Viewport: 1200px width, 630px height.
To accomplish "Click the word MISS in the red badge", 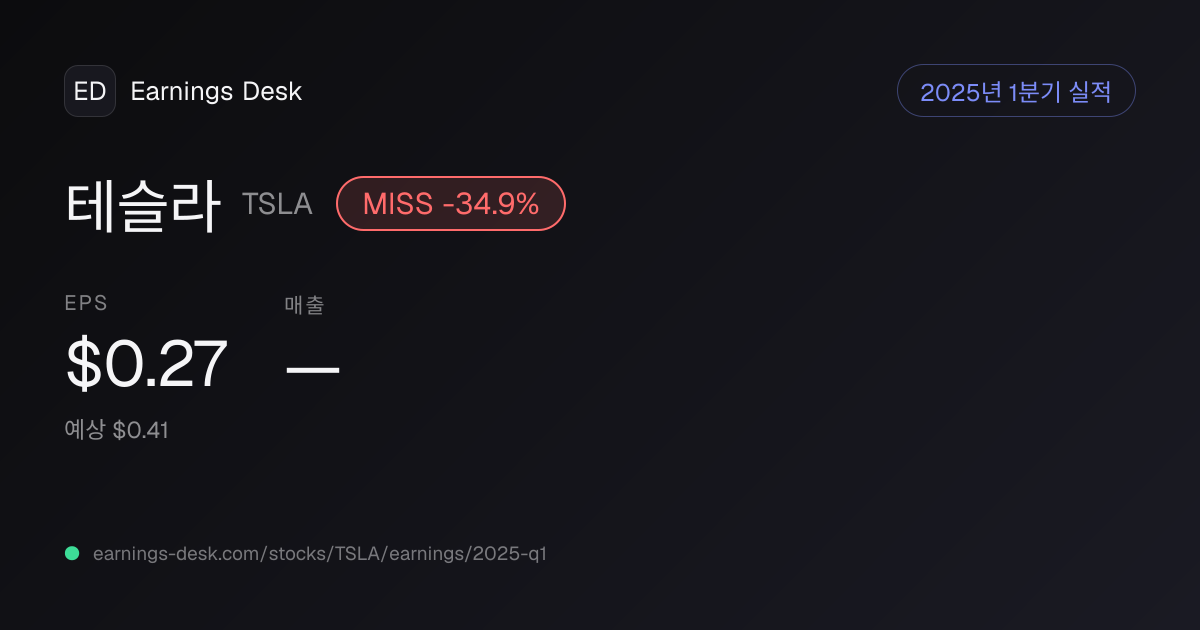I will (398, 204).
